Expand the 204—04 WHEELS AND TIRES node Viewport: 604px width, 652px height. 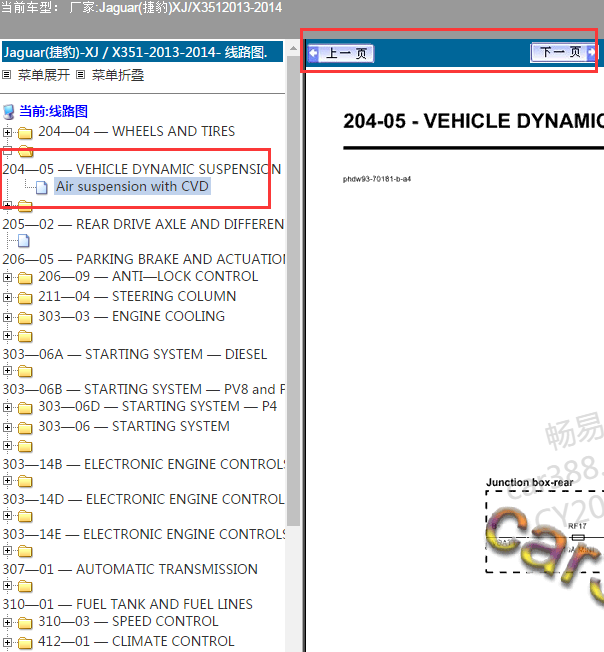click(x=7, y=132)
